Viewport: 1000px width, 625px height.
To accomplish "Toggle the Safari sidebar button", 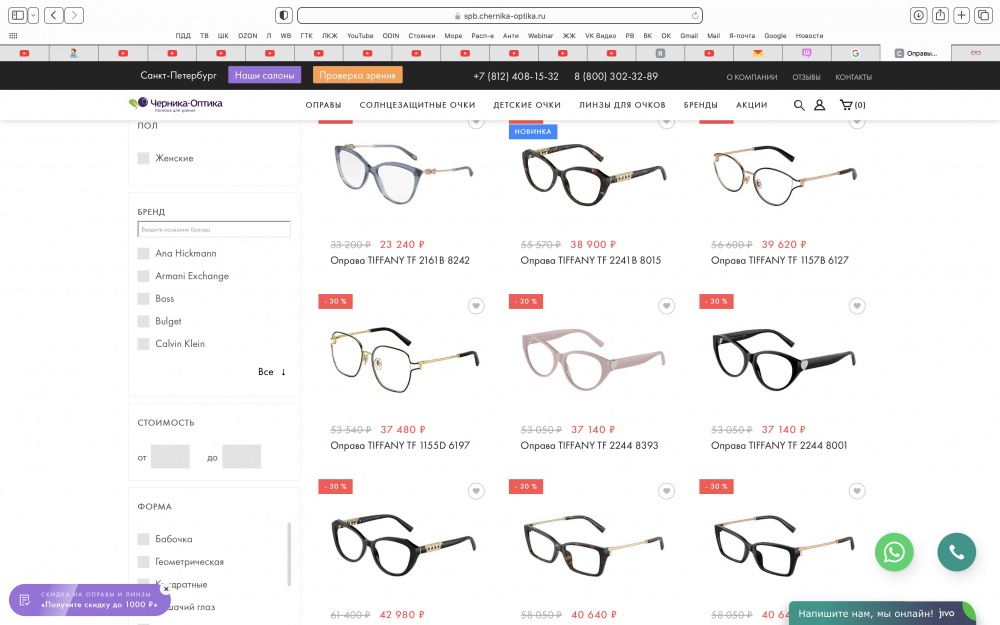I will pyautogui.click(x=18, y=15).
